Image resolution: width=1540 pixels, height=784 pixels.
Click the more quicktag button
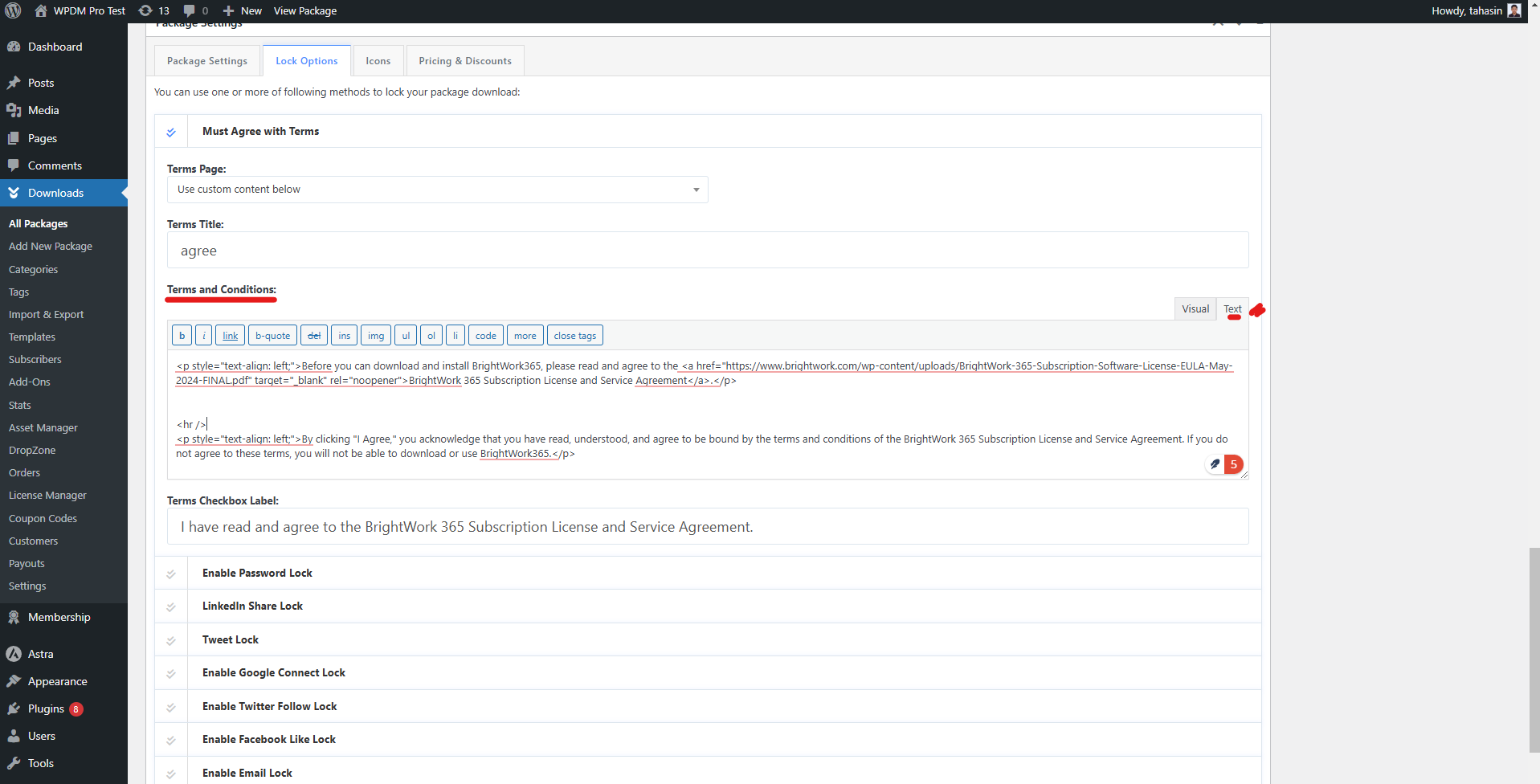pyautogui.click(x=525, y=335)
